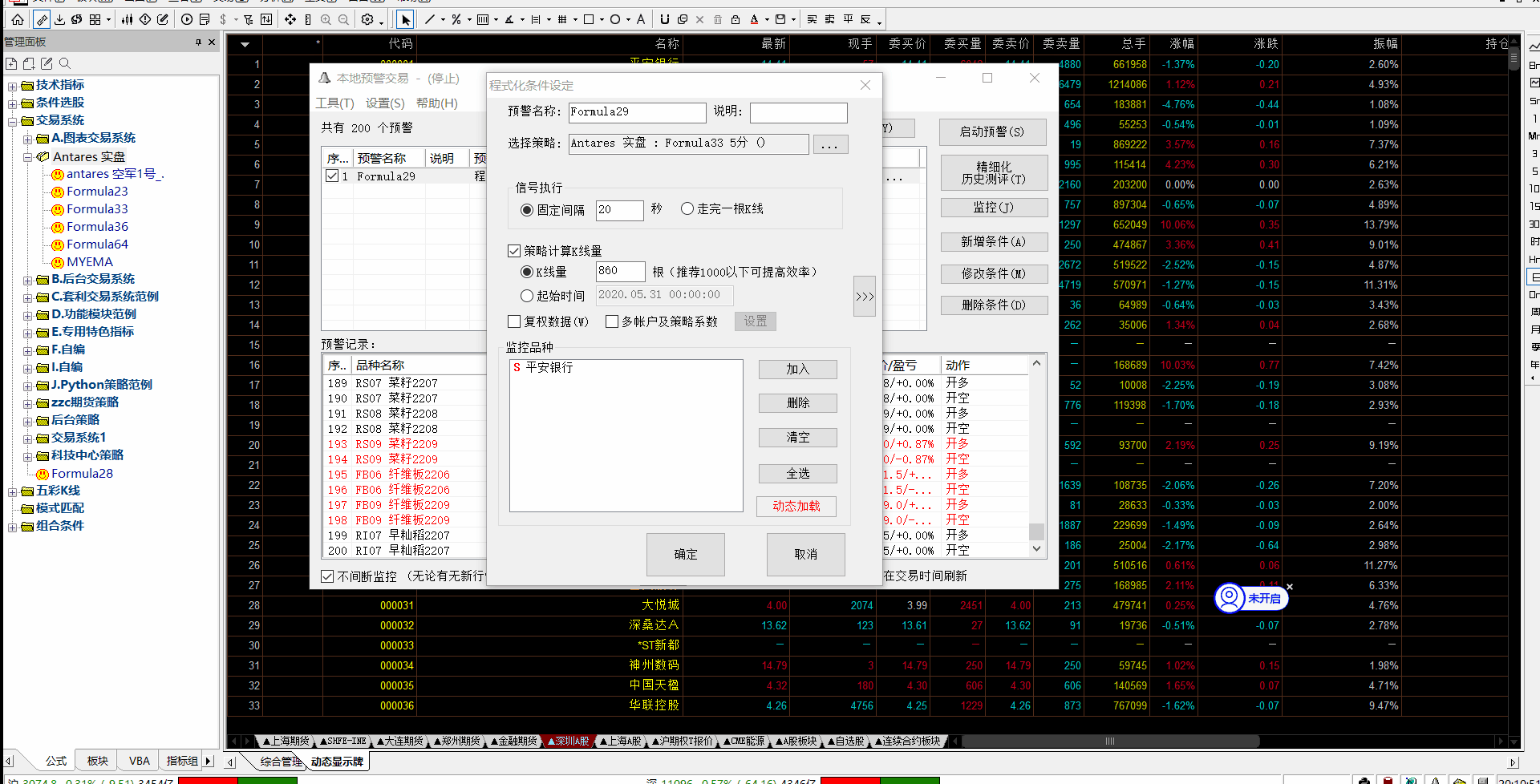1540x784 pixels.
Task: Click the diamond alert warning icon
Action: (145, 19)
